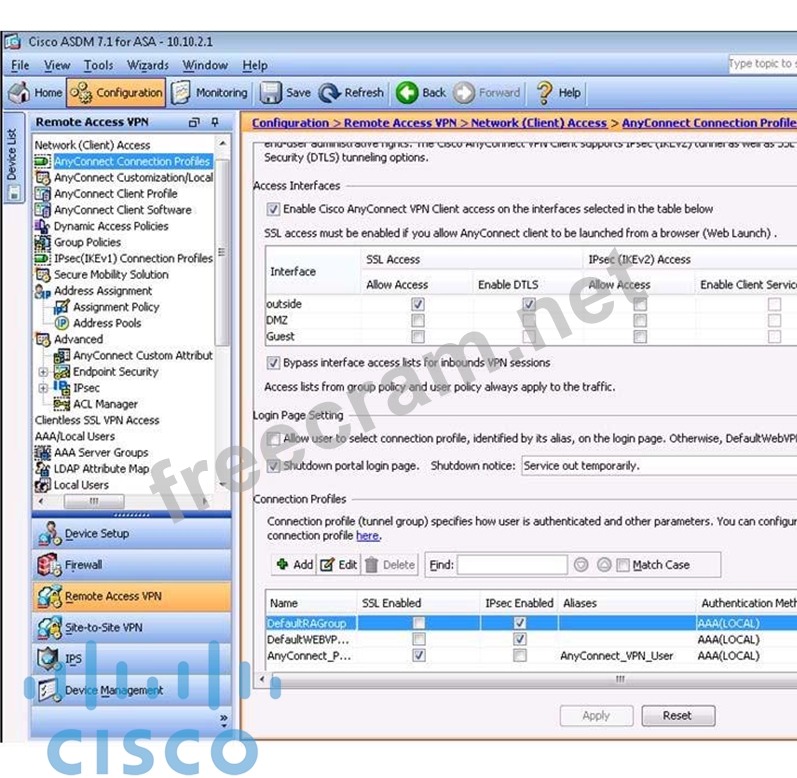Enable SSL Allow Access on DMZ interface
The image size is (797, 778).
coord(418,321)
